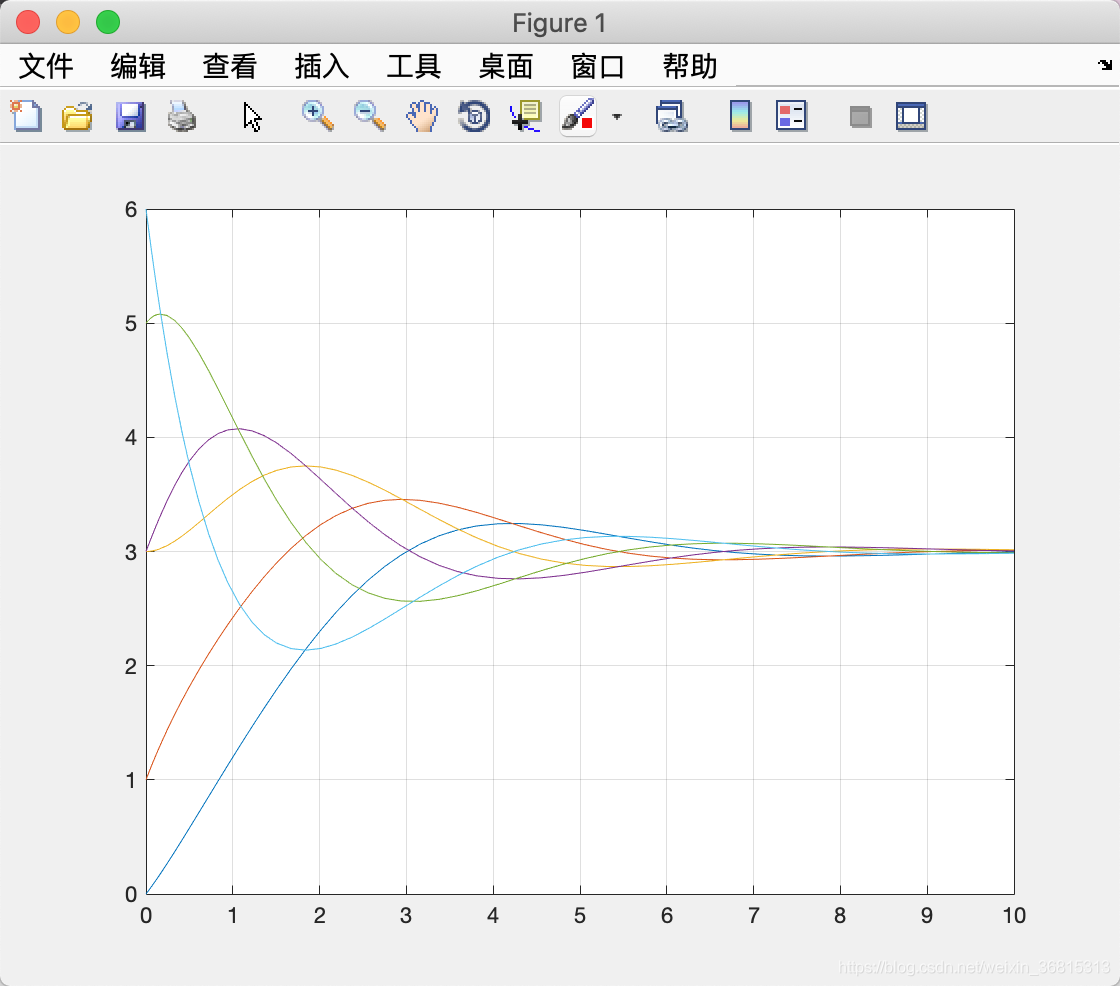Open the 查看 menu

pyautogui.click(x=230, y=66)
